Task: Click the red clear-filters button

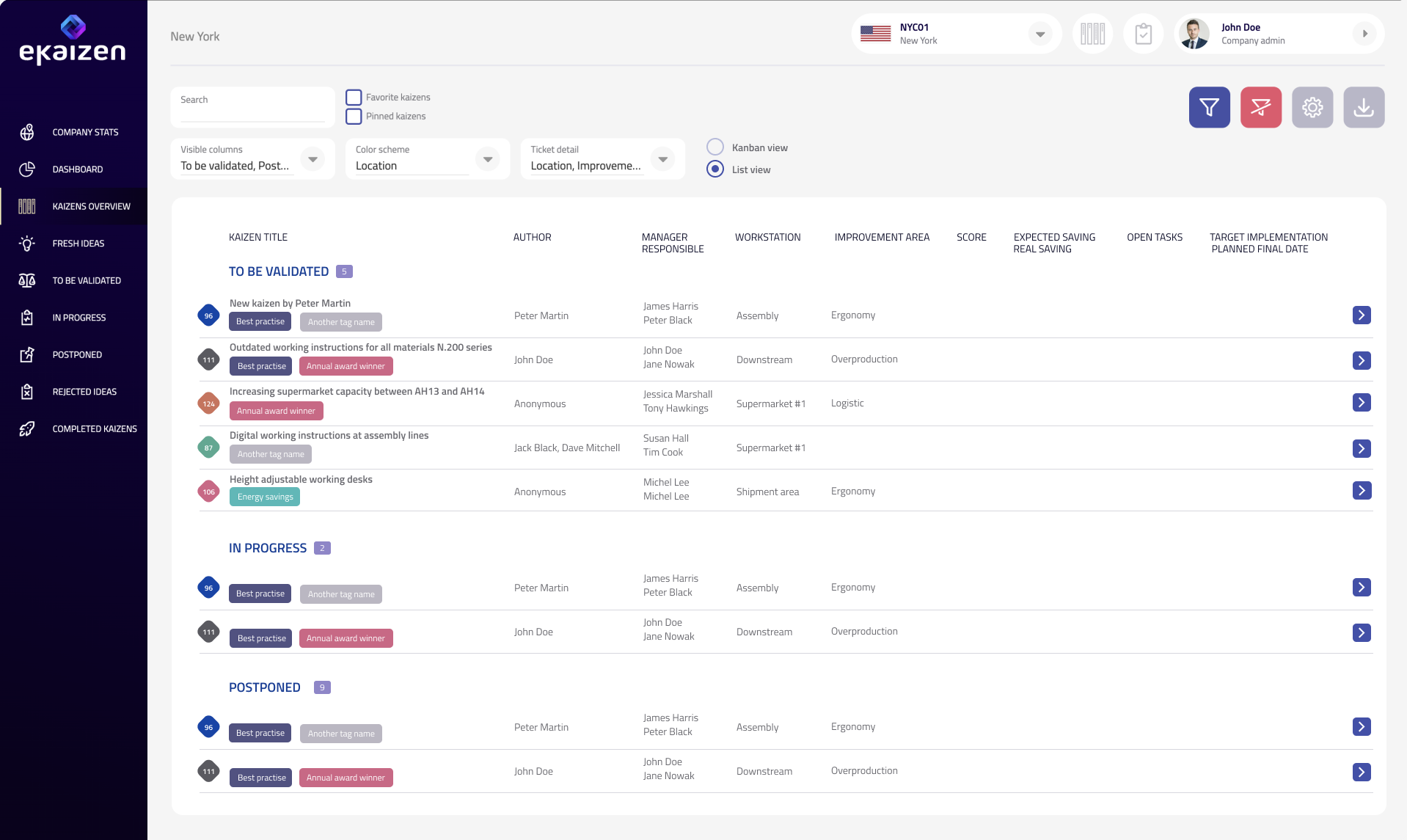Action: (1260, 108)
